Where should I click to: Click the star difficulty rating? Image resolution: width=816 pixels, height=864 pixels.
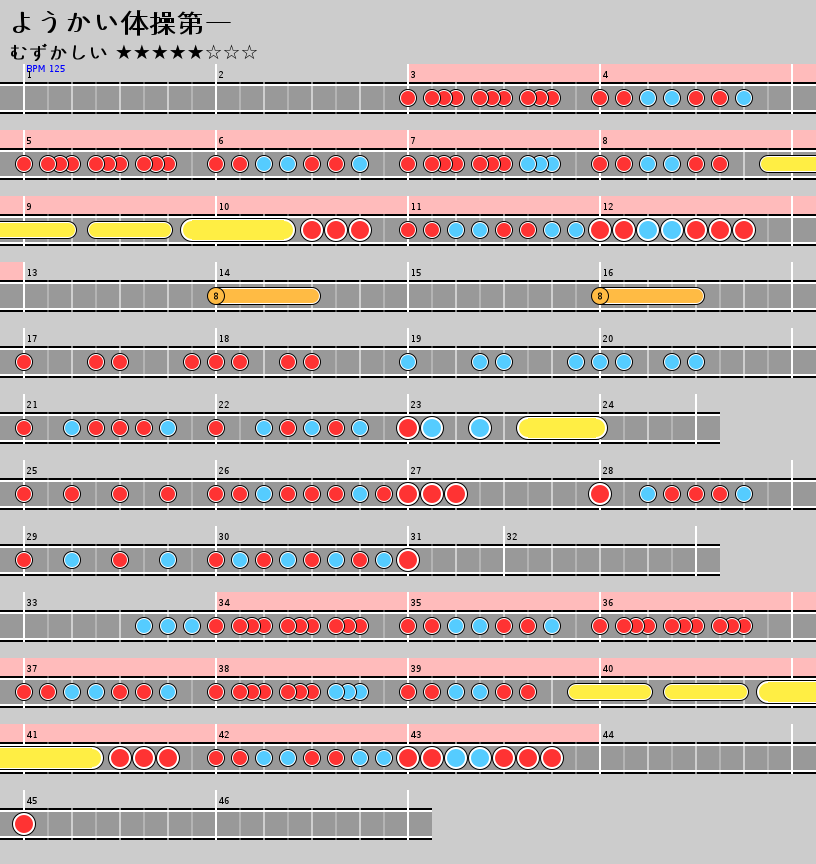(x=187, y=52)
